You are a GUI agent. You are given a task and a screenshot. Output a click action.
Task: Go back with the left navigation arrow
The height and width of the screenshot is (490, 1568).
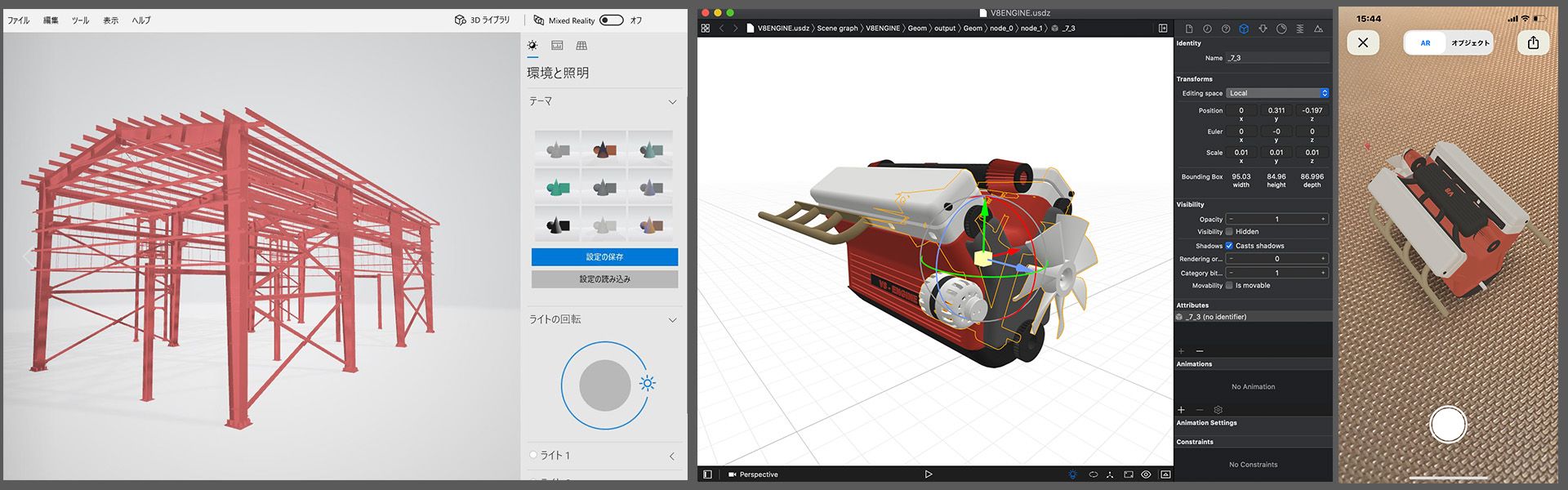(721, 28)
